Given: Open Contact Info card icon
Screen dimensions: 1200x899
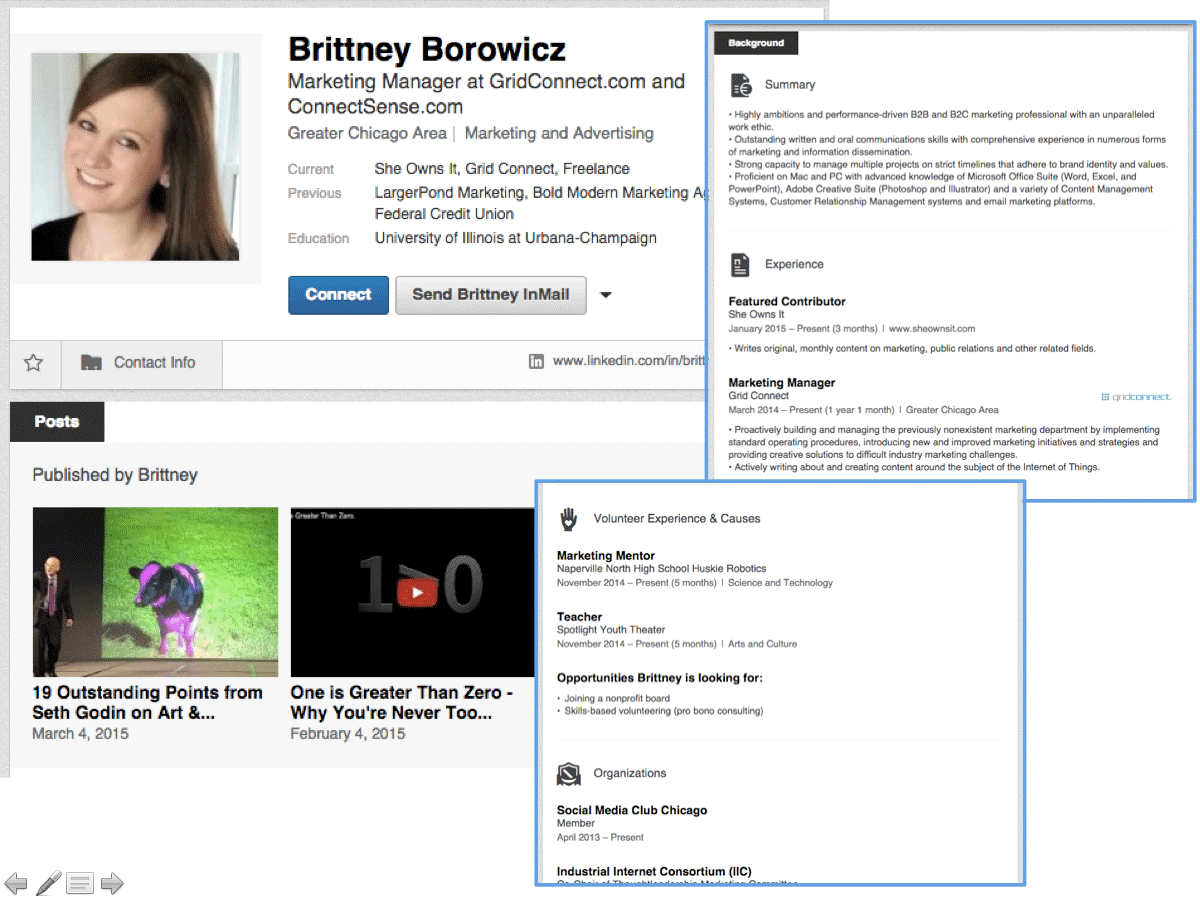Looking at the screenshot, I should (91, 363).
